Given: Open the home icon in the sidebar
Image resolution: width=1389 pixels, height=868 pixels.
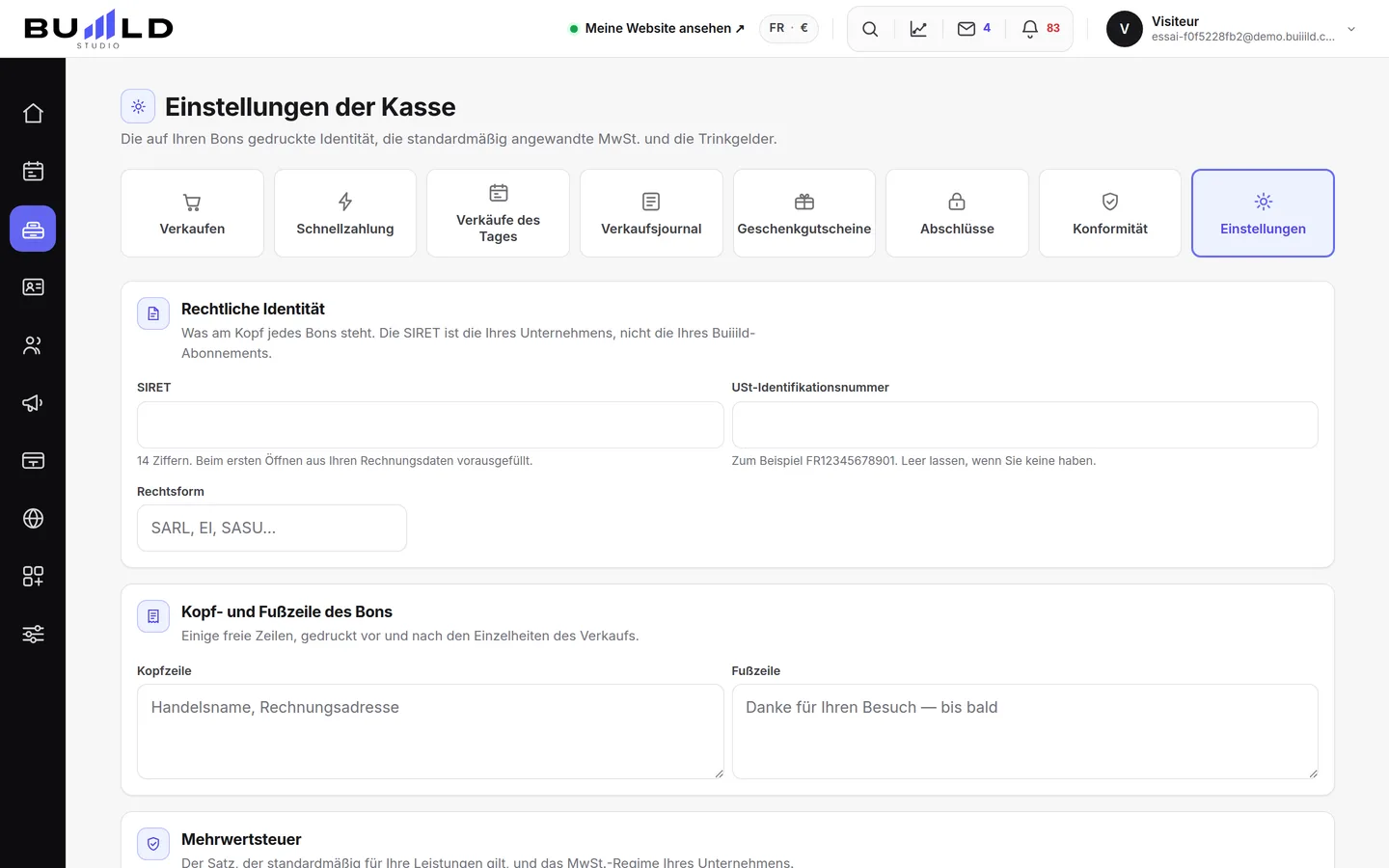Looking at the screenshot, I should pos(33,113).
